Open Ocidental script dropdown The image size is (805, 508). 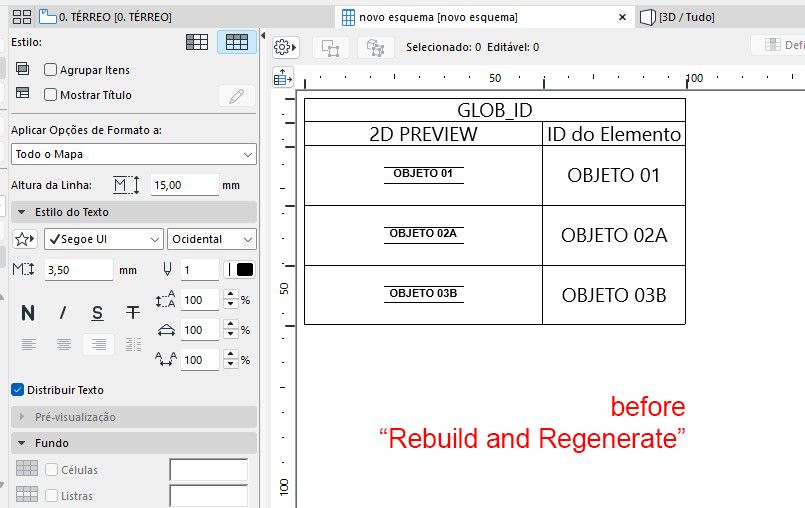click(212, 239)
